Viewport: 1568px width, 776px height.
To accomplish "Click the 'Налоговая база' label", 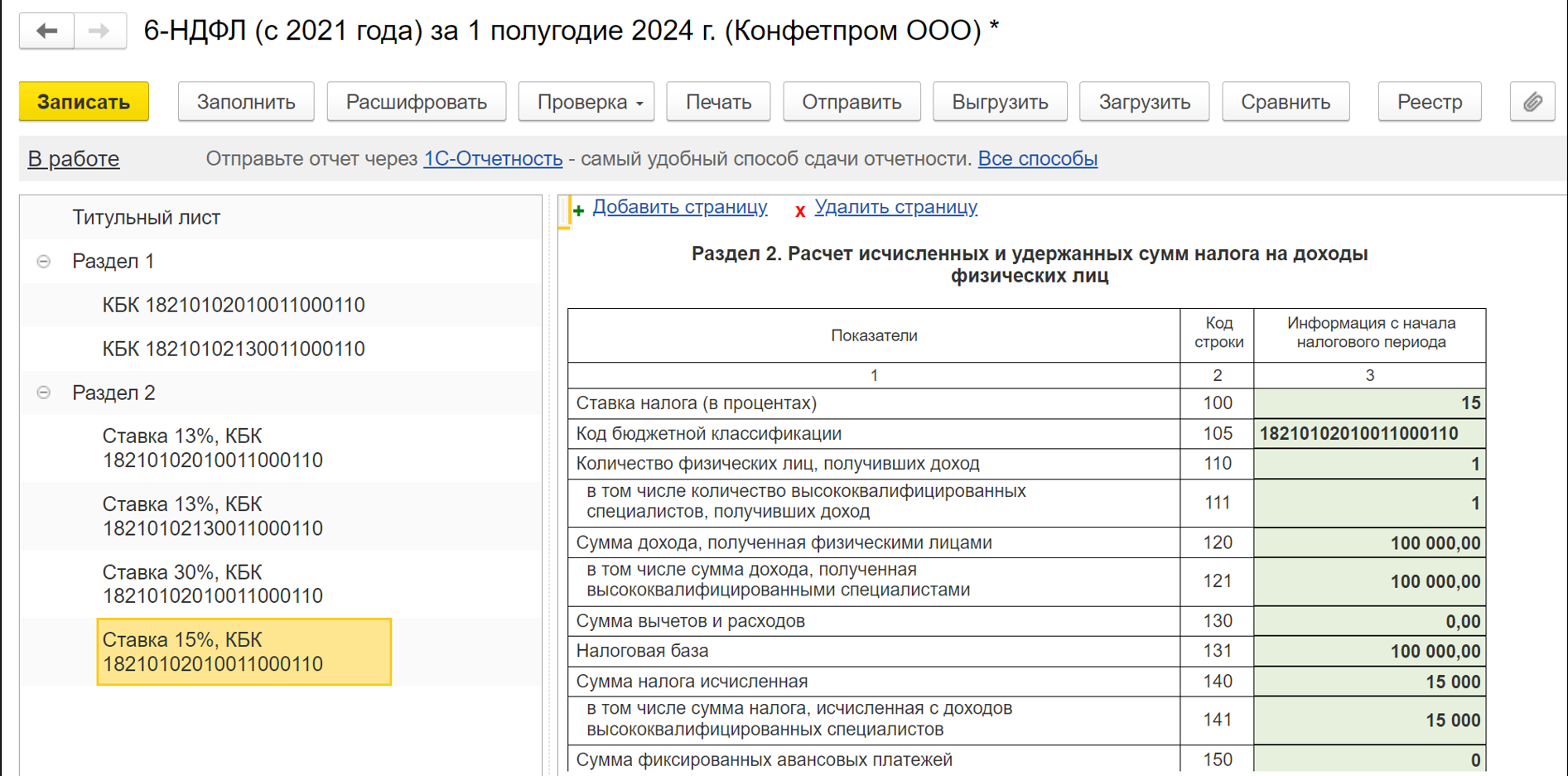I will pyautogui.click(x=643, y=652).
